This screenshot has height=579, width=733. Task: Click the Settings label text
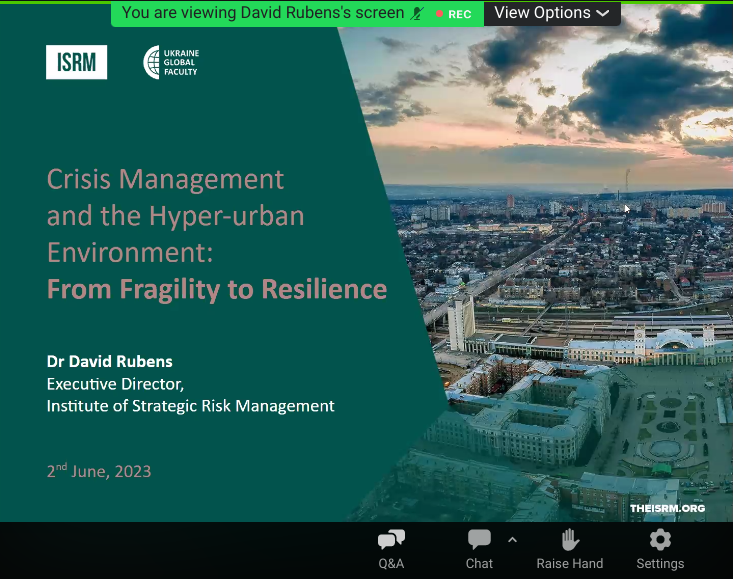click(x=660, y=563)
